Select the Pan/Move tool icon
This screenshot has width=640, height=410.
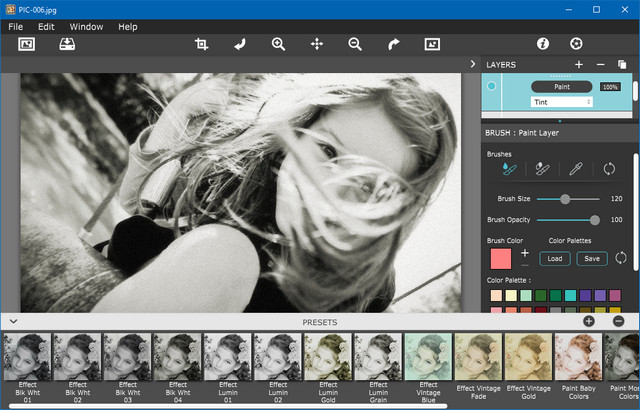317,44
